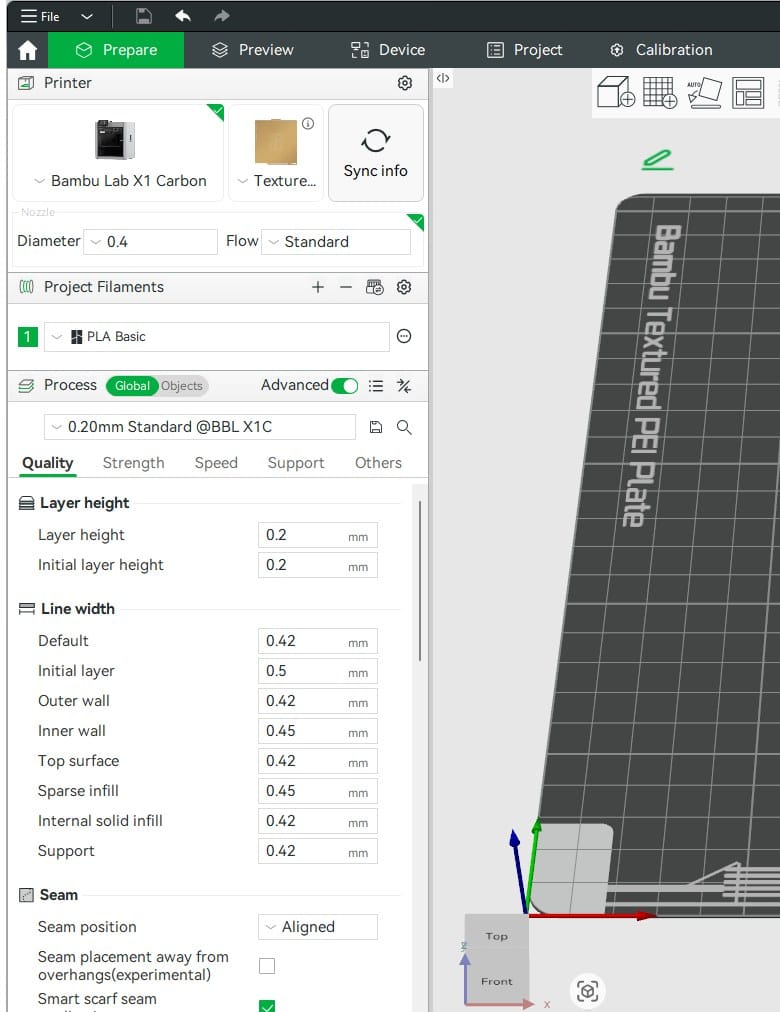This screenshot has height=1012, width=780.
Task: Click the green plate name edit icon
Action: click(657, 160)
